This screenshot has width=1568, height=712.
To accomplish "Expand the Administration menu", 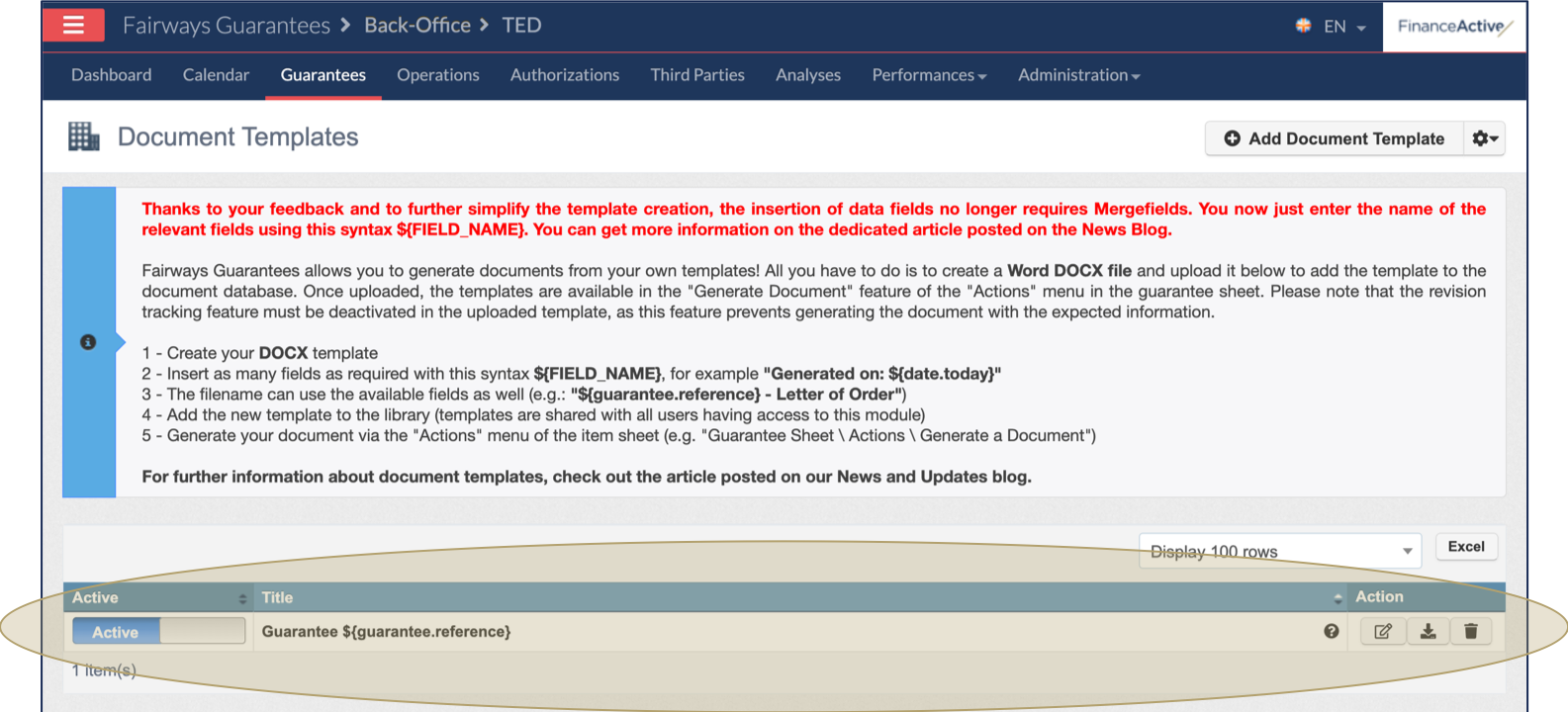I will [x=1078, y=76].
